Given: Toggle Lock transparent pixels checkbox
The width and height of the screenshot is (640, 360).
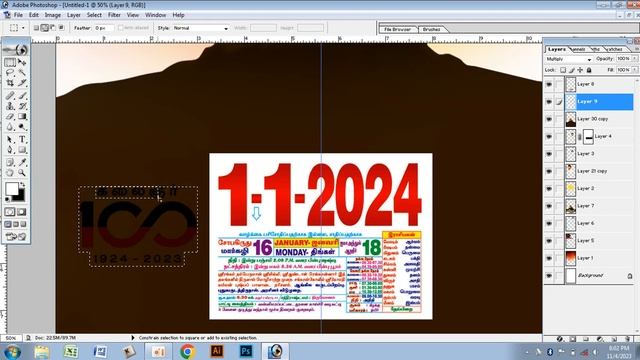Looking at the screenshot, I should click(563, 70).
